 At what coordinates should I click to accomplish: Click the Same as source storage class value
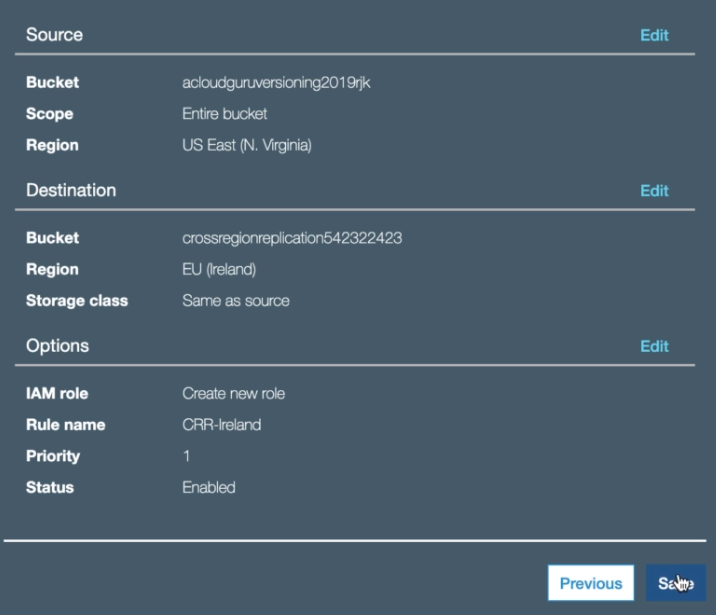[x=235, y=301]
